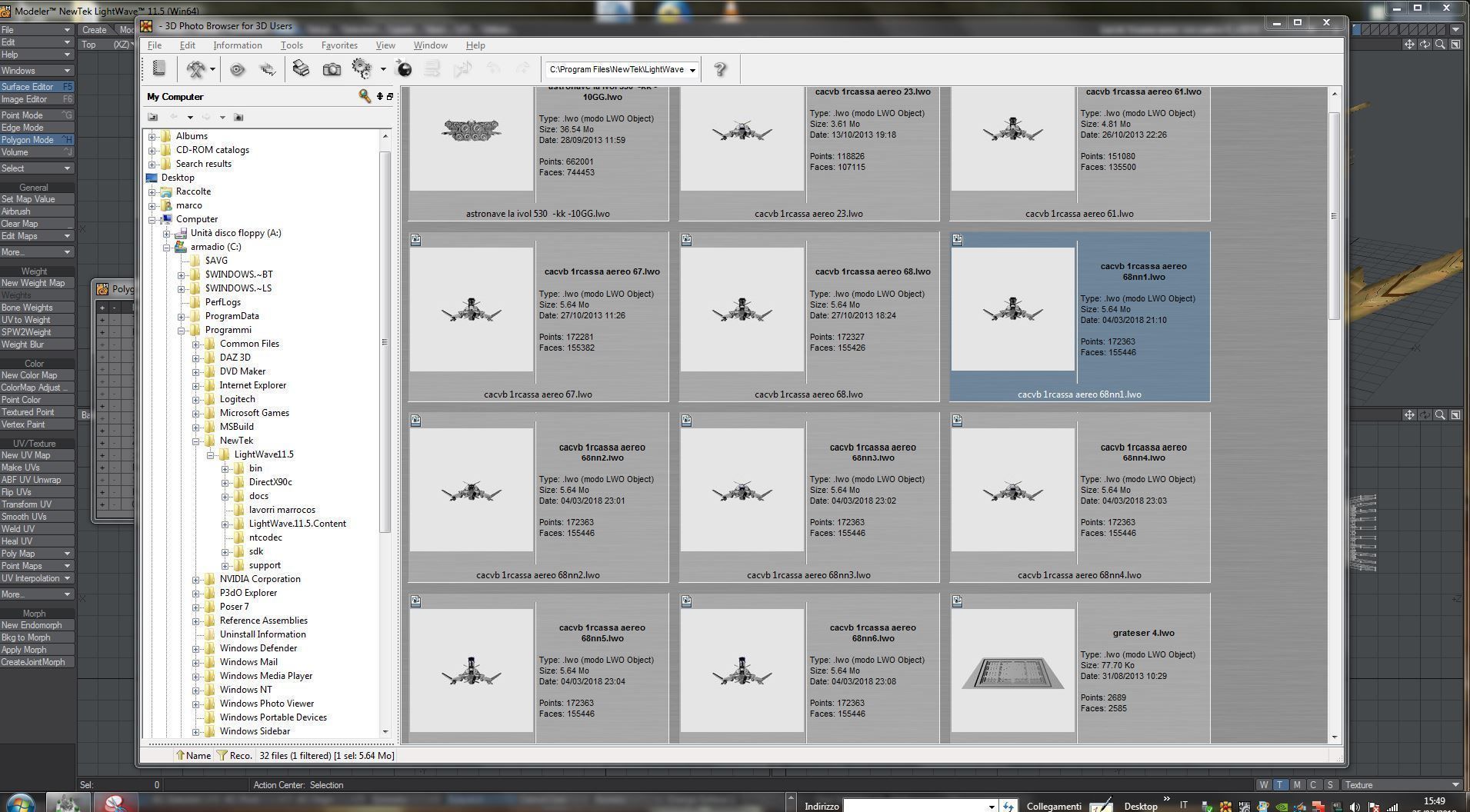Screen dimensions: 1470x812
Task: Click Make UVs in Modeler sidebar
Action: [37, 468]
